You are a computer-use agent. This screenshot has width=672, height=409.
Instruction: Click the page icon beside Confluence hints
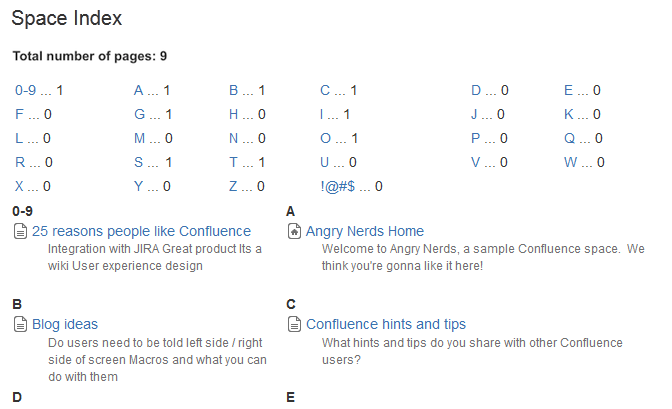tap(294, 324)
